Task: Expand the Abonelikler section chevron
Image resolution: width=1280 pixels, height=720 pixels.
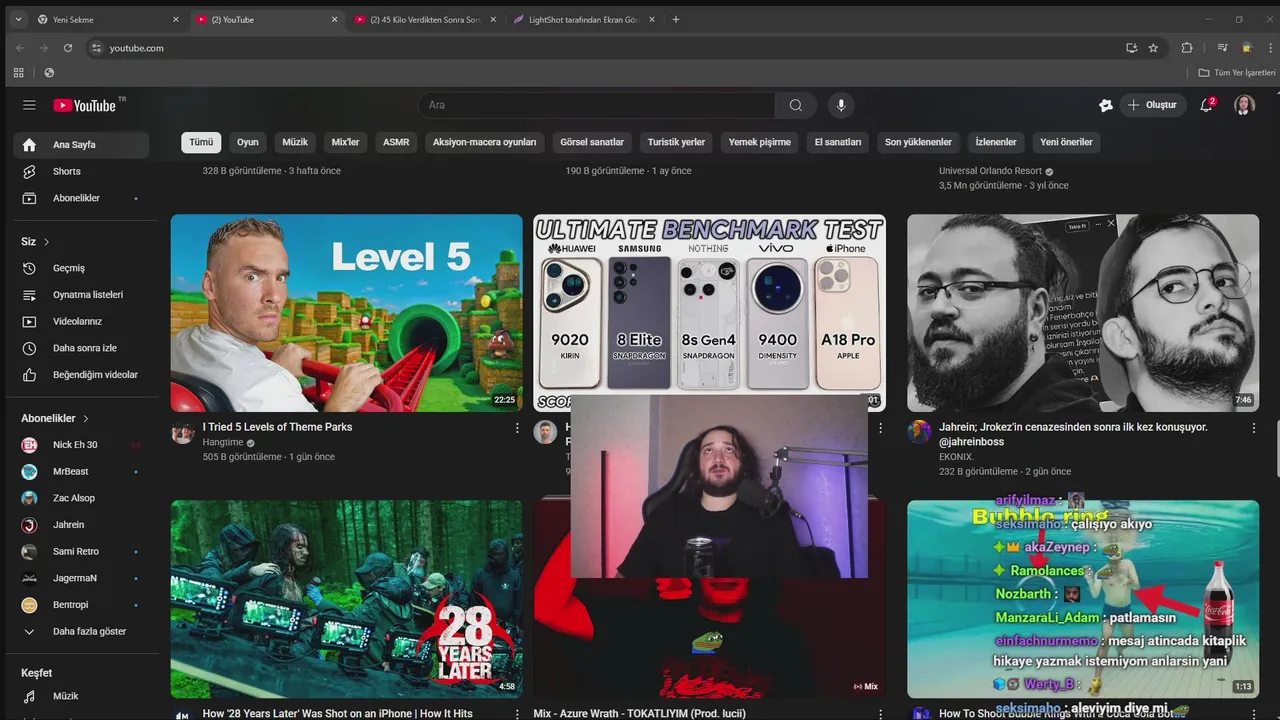Action: pos(86,418)
